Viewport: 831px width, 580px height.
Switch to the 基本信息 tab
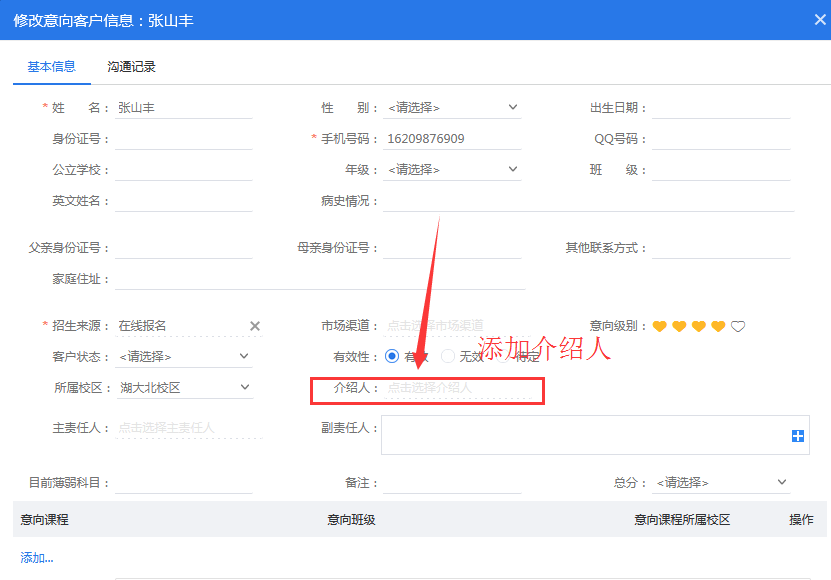click(x=51, y=67)
